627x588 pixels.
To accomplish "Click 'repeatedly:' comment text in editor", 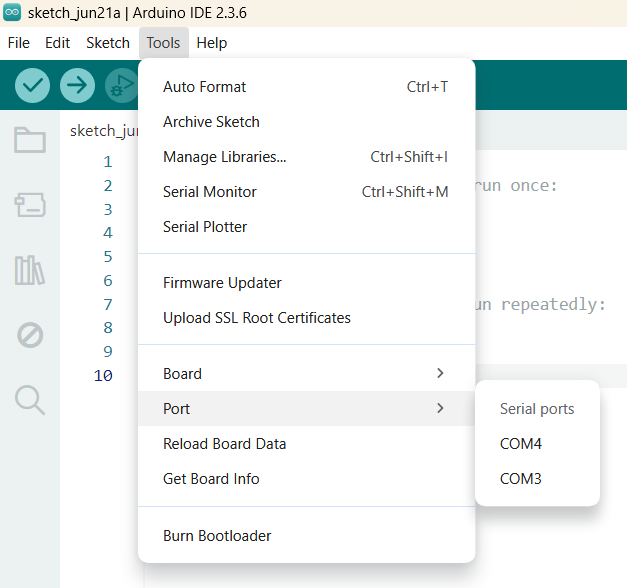I will pos(553,305).
